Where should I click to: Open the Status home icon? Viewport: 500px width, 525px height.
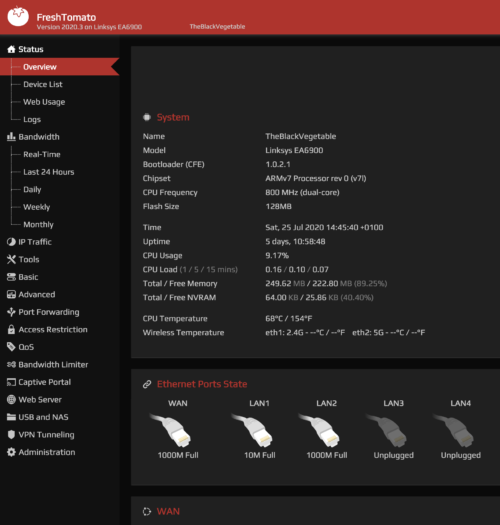pyautogui.click(x=11, y=49)
